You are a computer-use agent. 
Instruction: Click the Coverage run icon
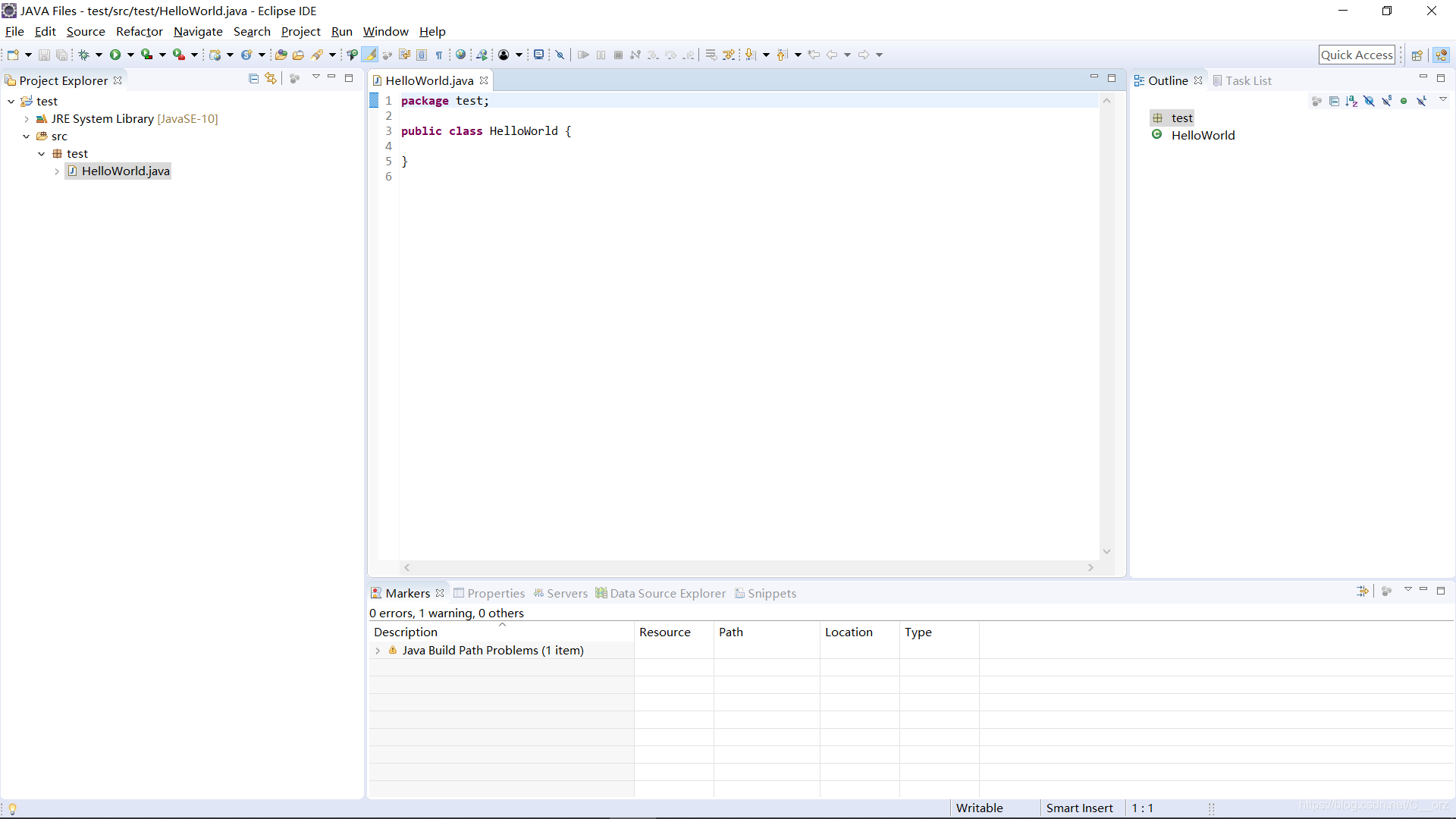coord(147,55)
